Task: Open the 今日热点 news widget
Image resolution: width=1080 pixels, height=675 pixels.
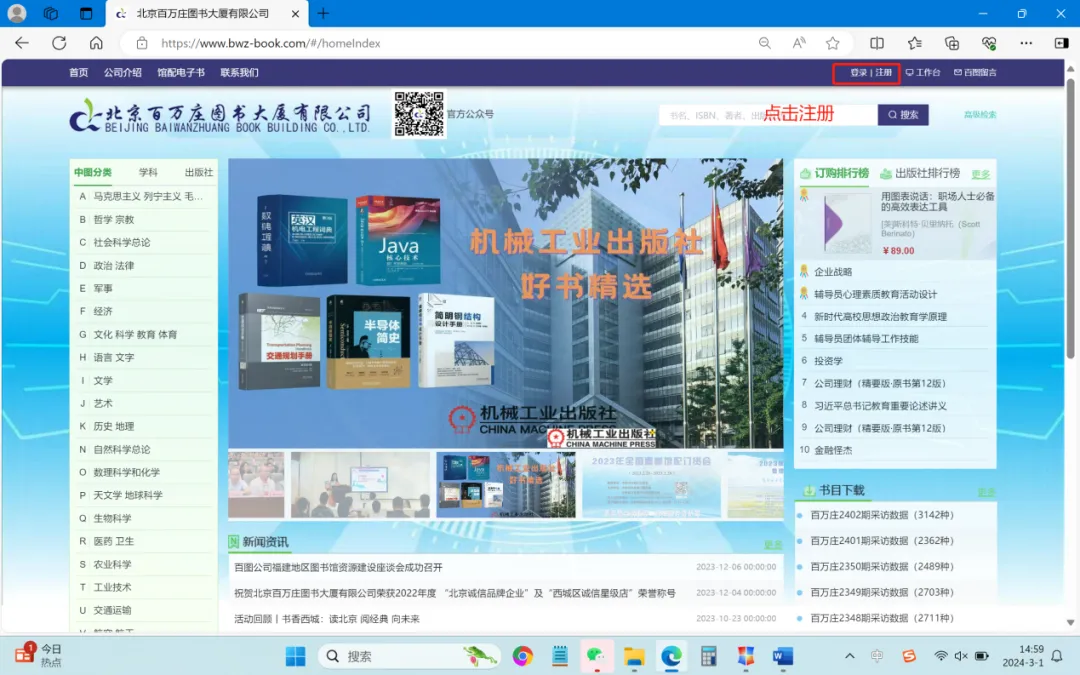Action: (x=38, y=655)
